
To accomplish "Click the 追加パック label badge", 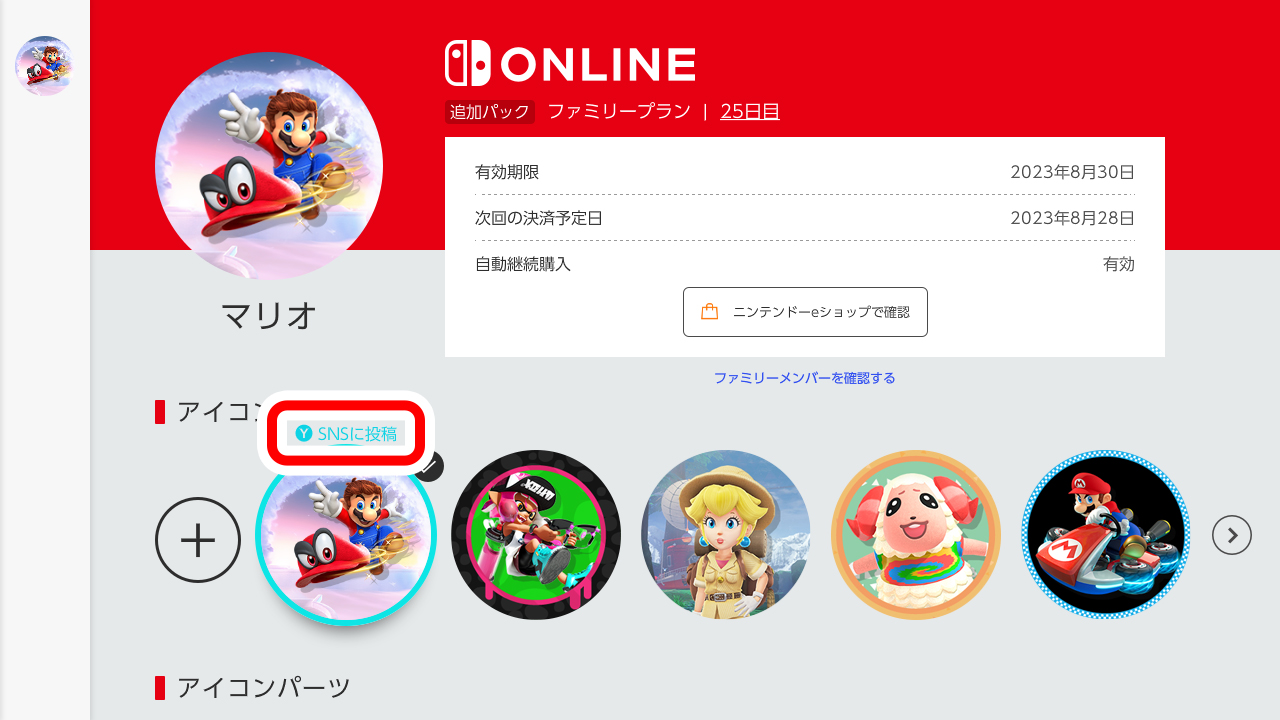I will [490, 112].
